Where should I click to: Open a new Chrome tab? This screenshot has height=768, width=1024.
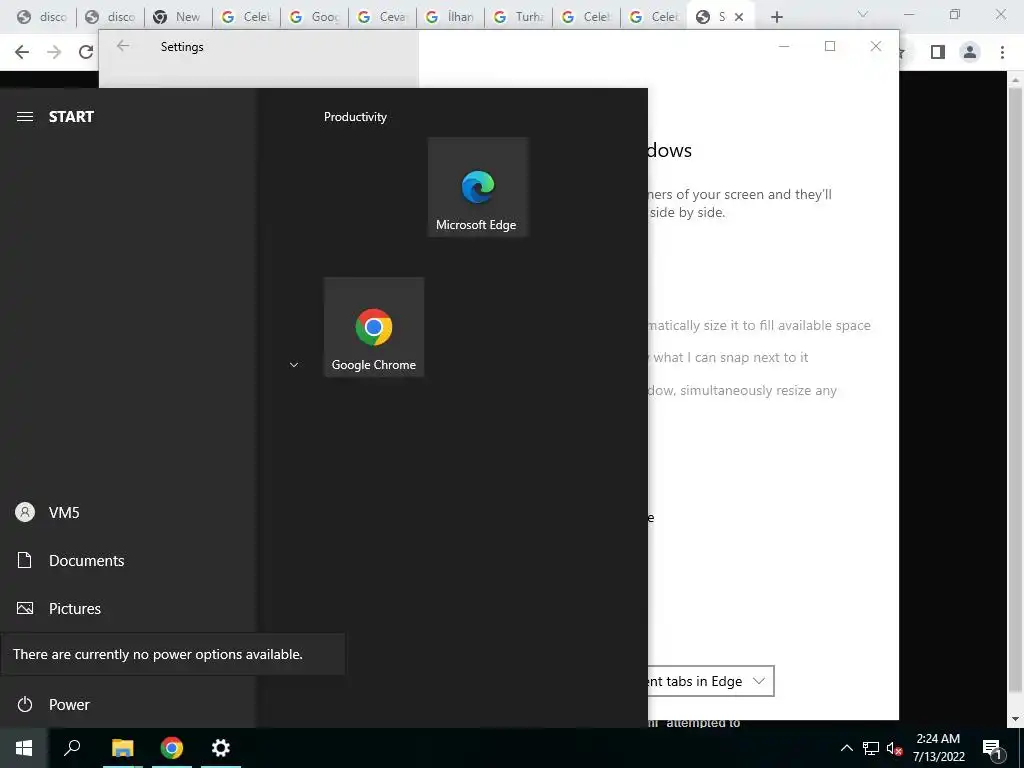[x=776, y=17]
